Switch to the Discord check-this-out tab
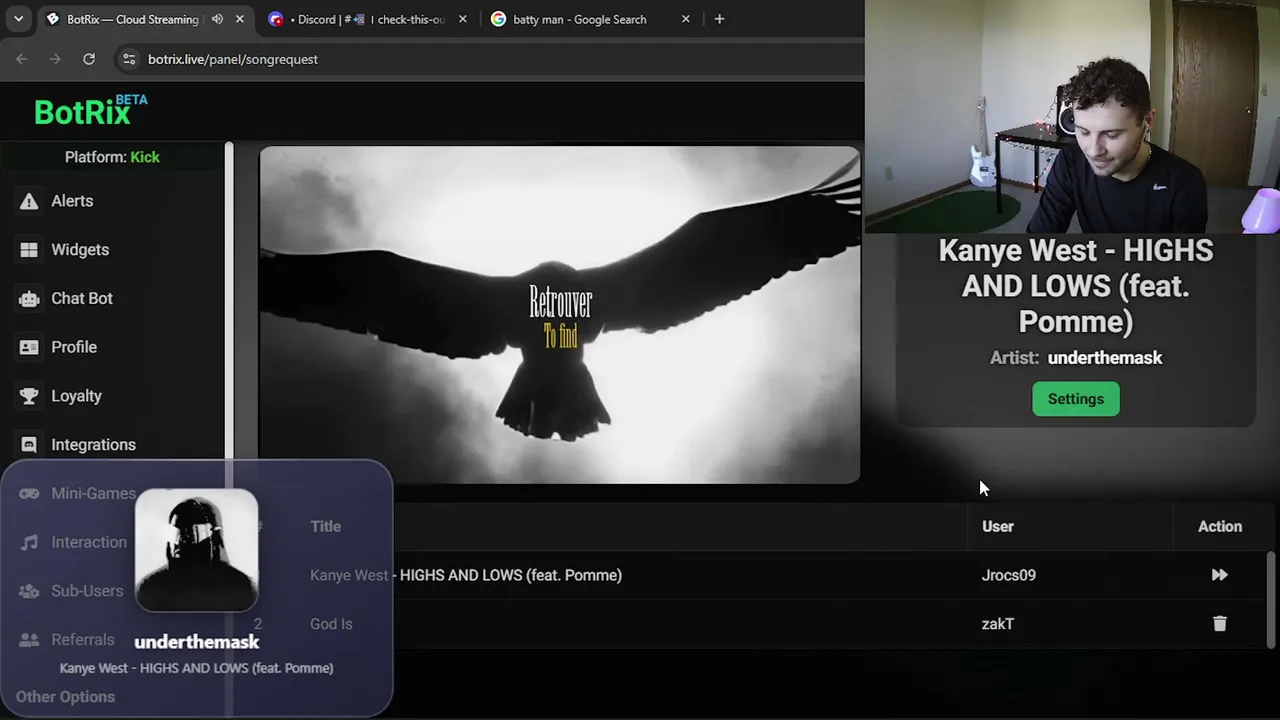1280x720 pixels. (x=368, y=19)
